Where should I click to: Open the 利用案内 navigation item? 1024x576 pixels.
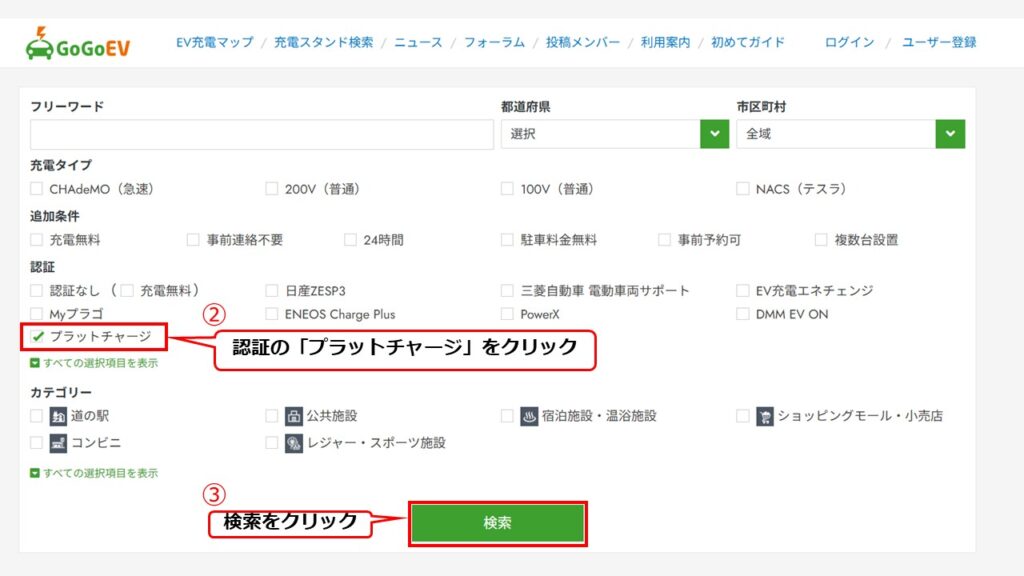[x=665, y=42]
